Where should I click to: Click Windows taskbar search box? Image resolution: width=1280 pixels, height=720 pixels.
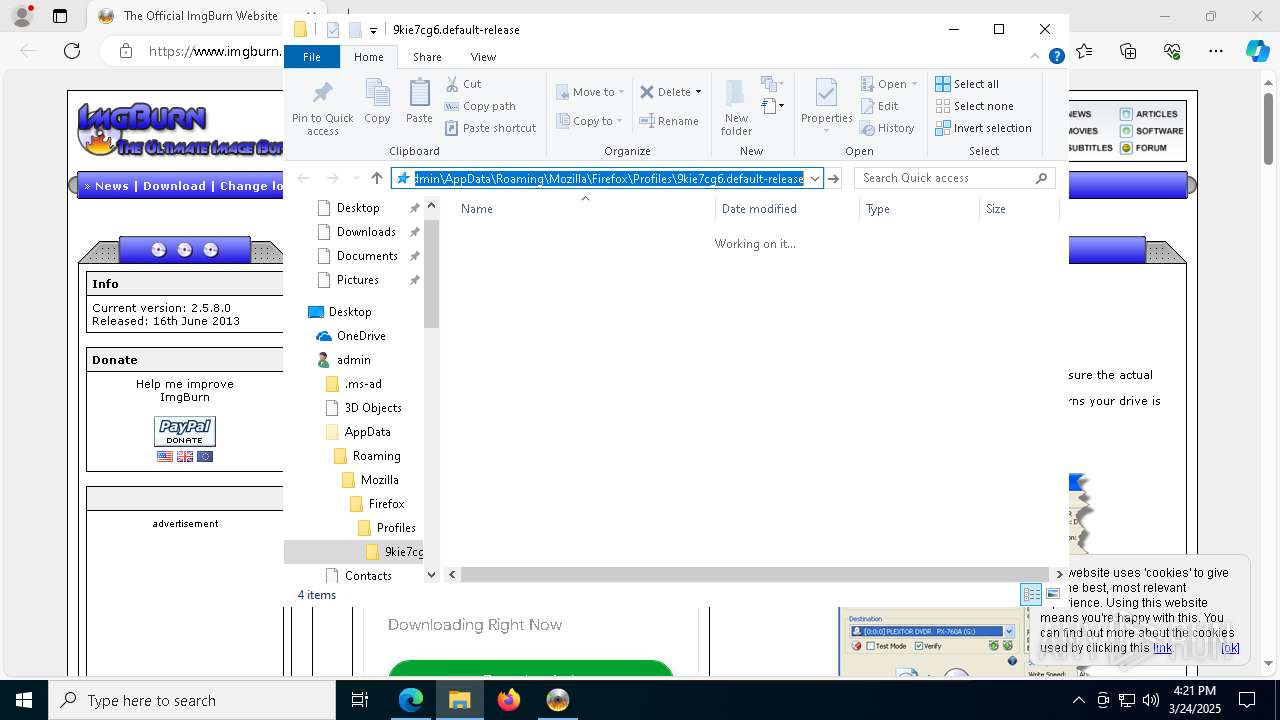coord(192,700)
